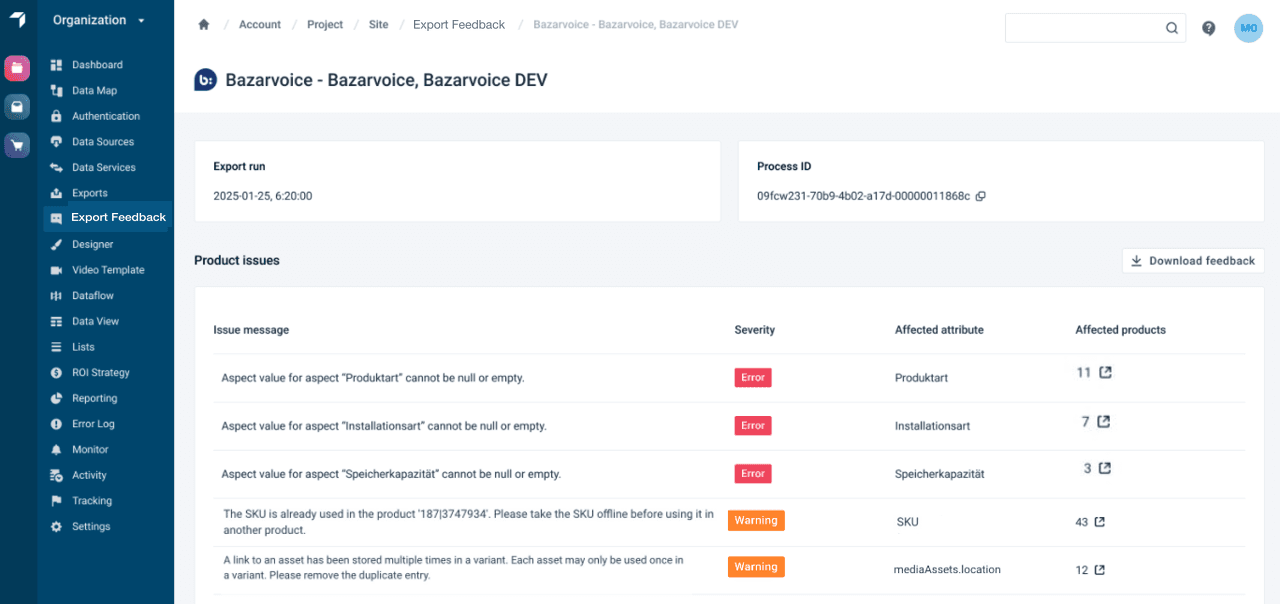Click the Video Template camera icon
This screenshot has height=604, width=1280.
56,270
